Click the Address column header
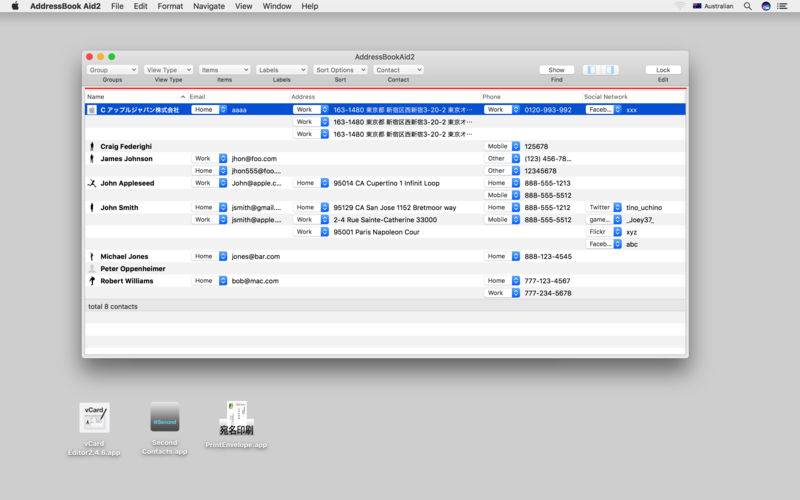The width and height of the screenshot is (800, 500). point(385,97)
